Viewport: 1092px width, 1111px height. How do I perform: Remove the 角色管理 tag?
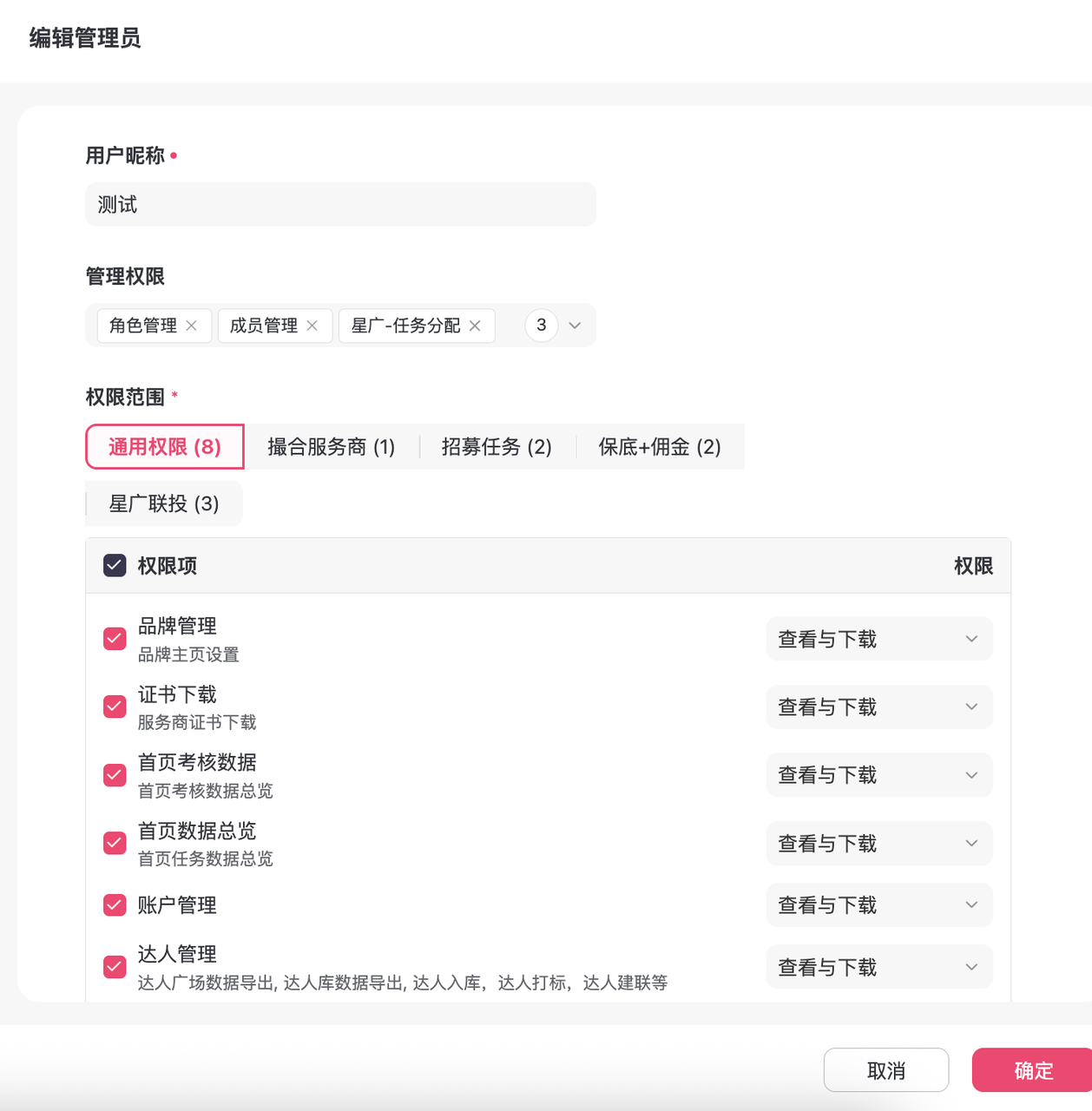[x=192, y=325]
